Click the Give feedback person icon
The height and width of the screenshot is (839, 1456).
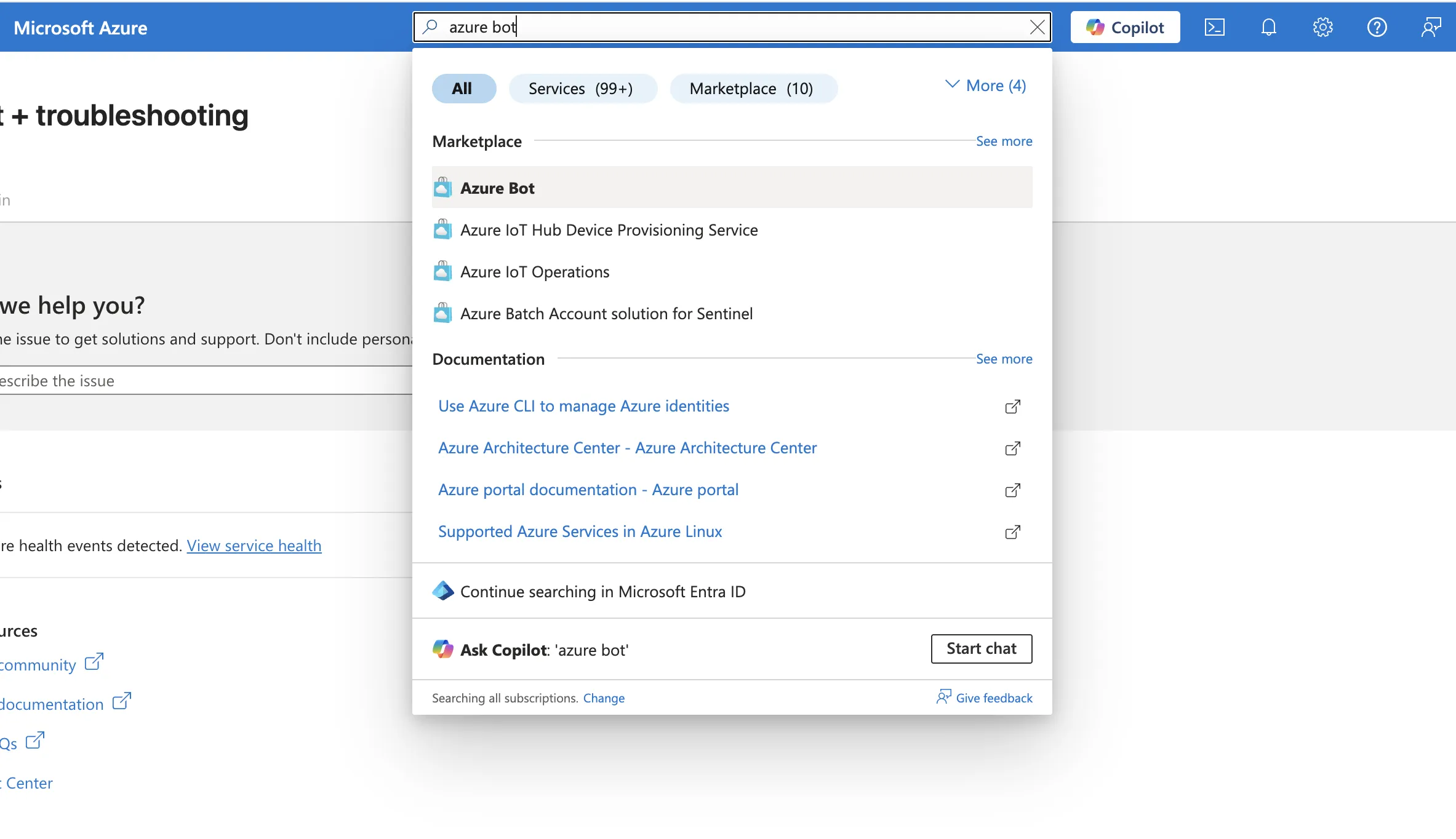click(x=943, y=696)
